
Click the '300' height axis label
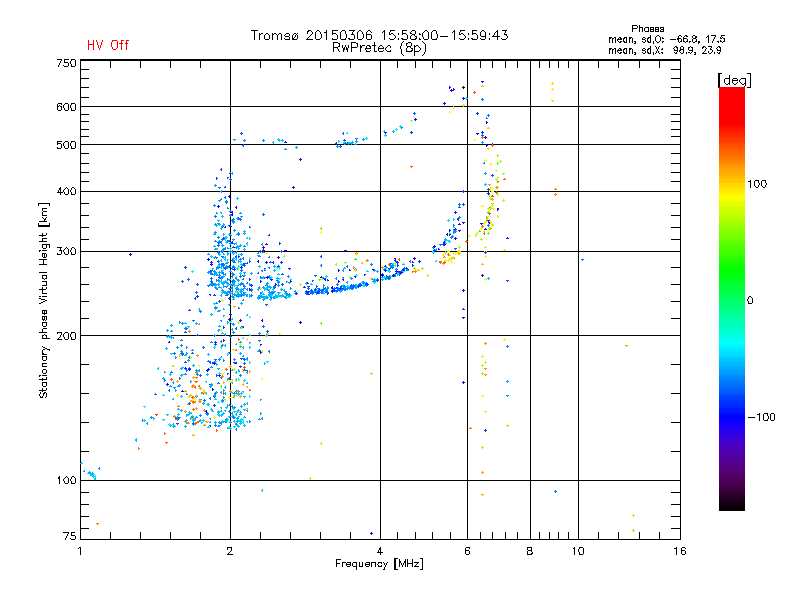[66, 252]
